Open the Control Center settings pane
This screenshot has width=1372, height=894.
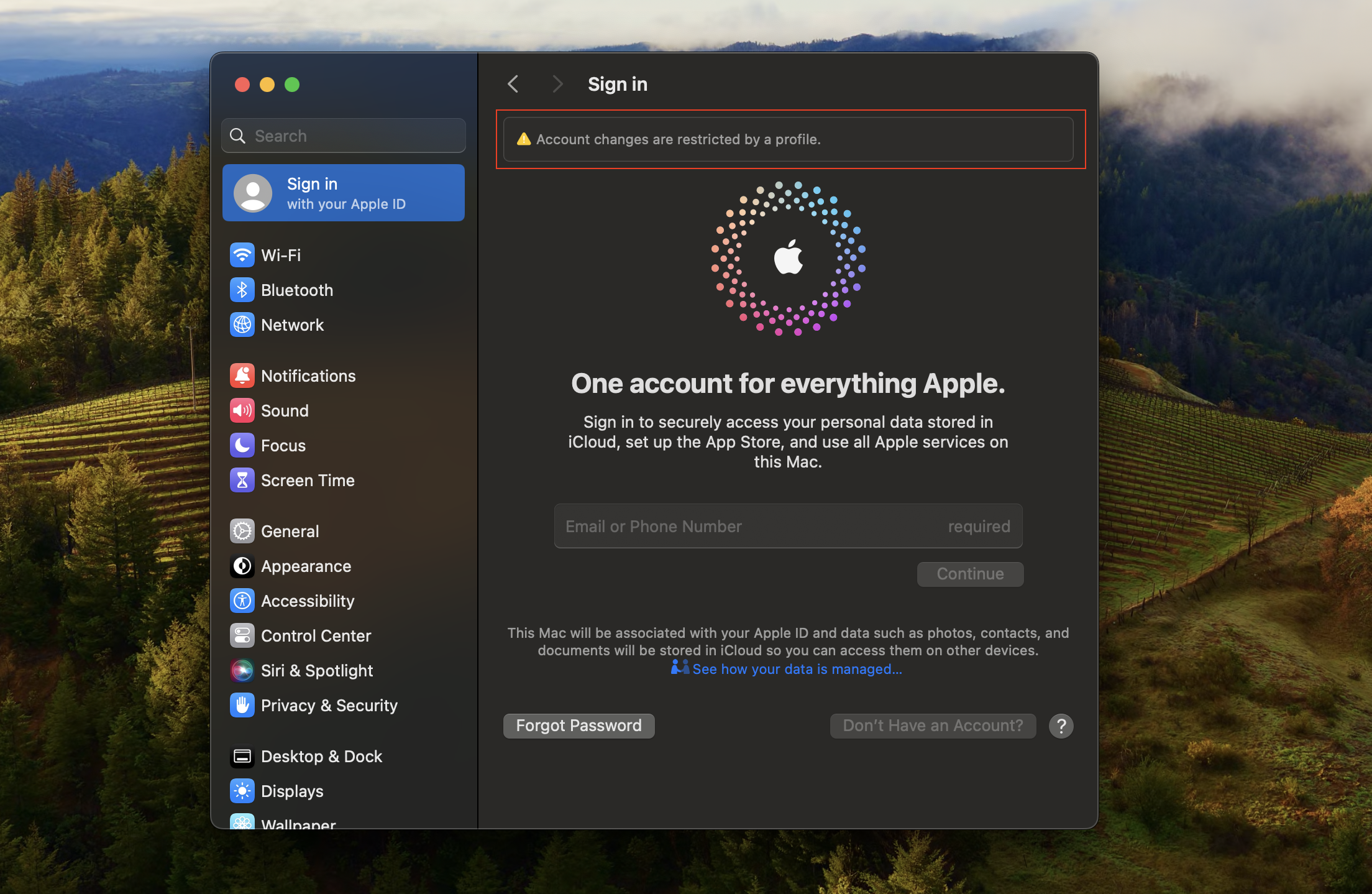(344, 635)
